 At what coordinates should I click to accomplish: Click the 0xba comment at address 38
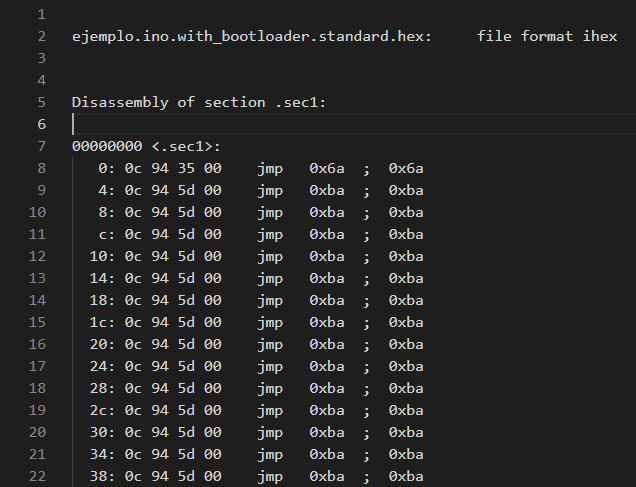[x=406, y=476]
